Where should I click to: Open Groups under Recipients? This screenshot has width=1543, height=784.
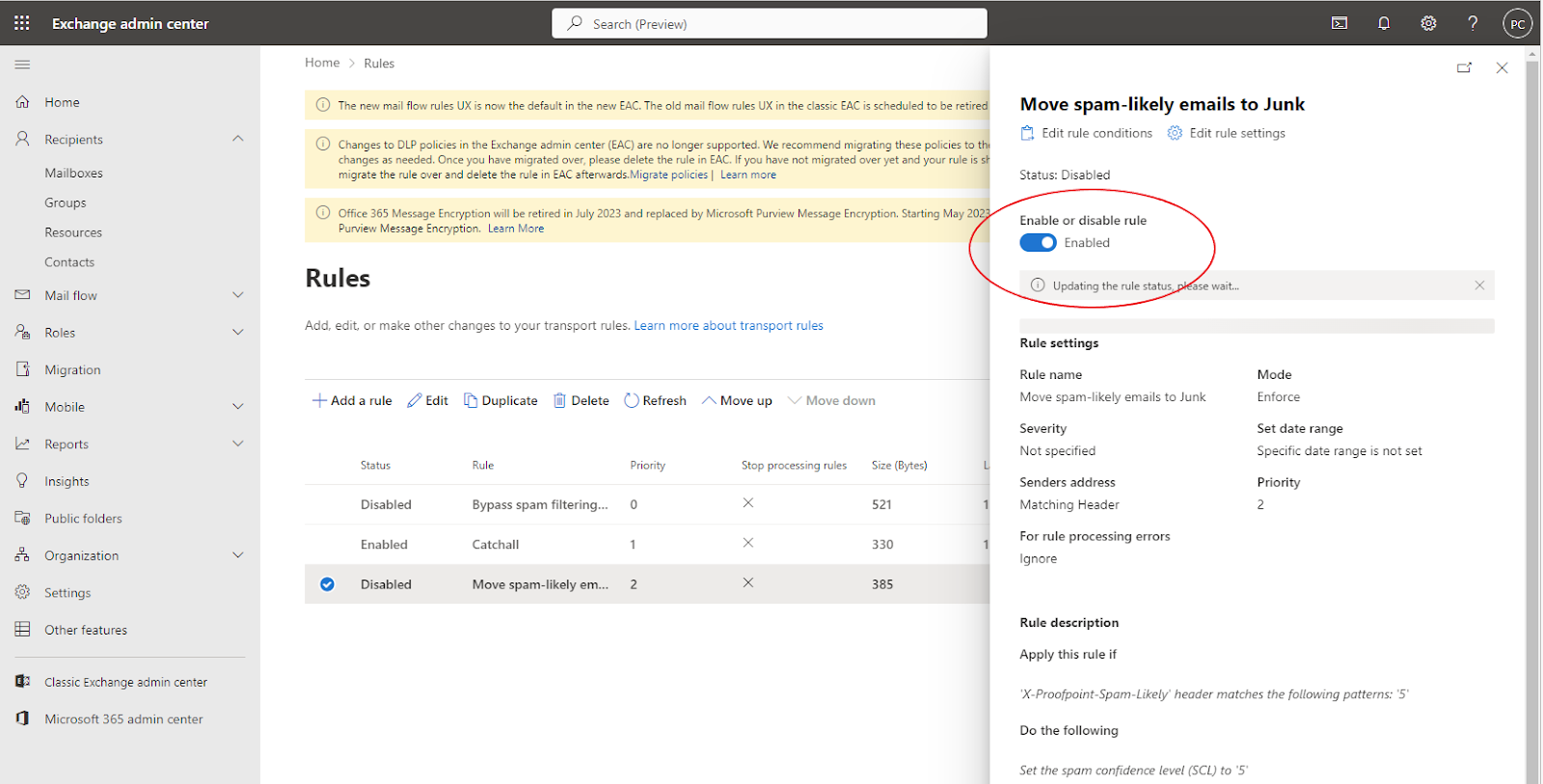66,203
